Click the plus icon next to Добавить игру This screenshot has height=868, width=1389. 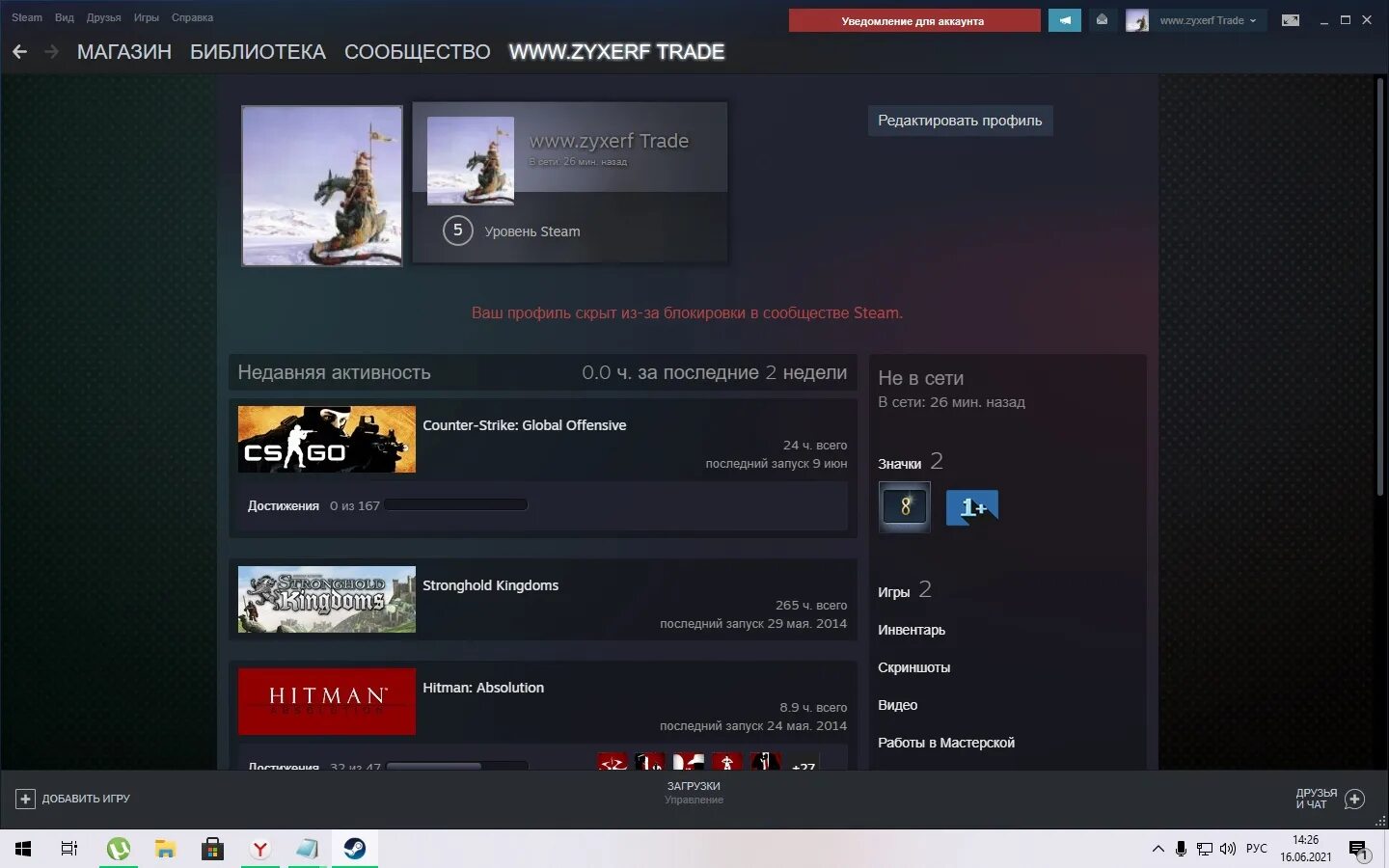coord(25,799)
